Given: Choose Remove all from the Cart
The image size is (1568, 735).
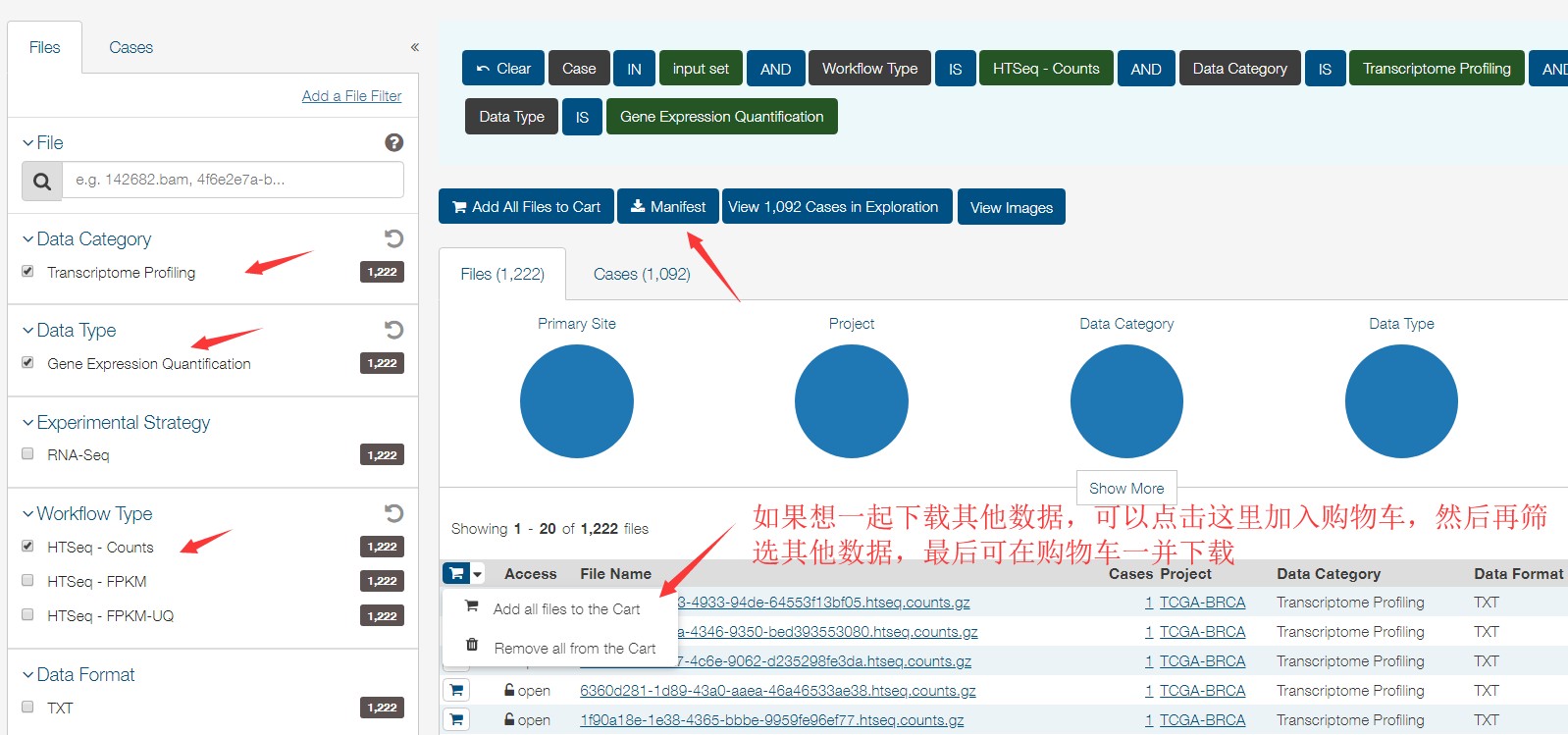Looking at the screenshot, I should pos(574,649).
